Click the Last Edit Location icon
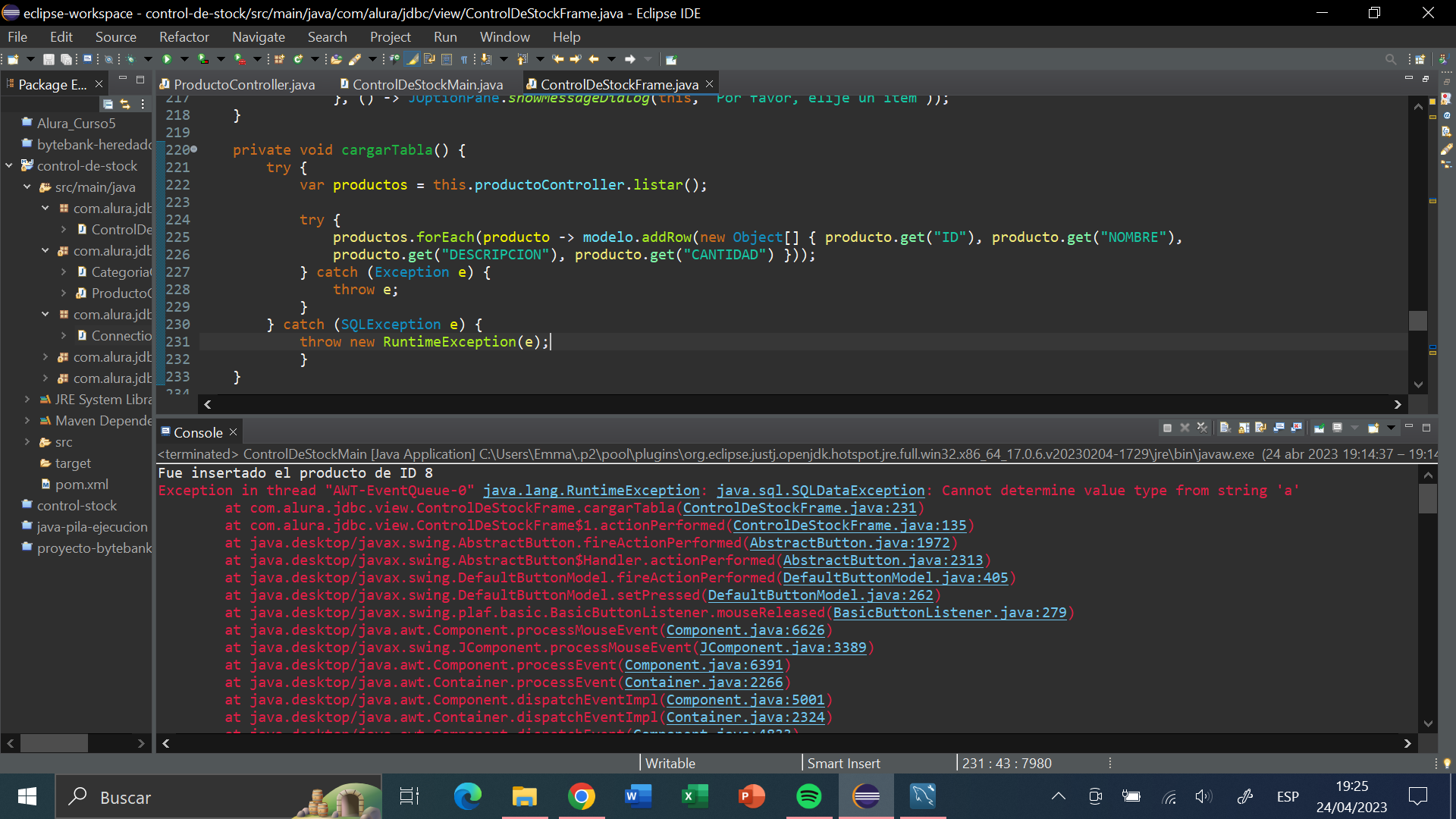Viewport: 1456px width, 819px height. tap(557, 59)
